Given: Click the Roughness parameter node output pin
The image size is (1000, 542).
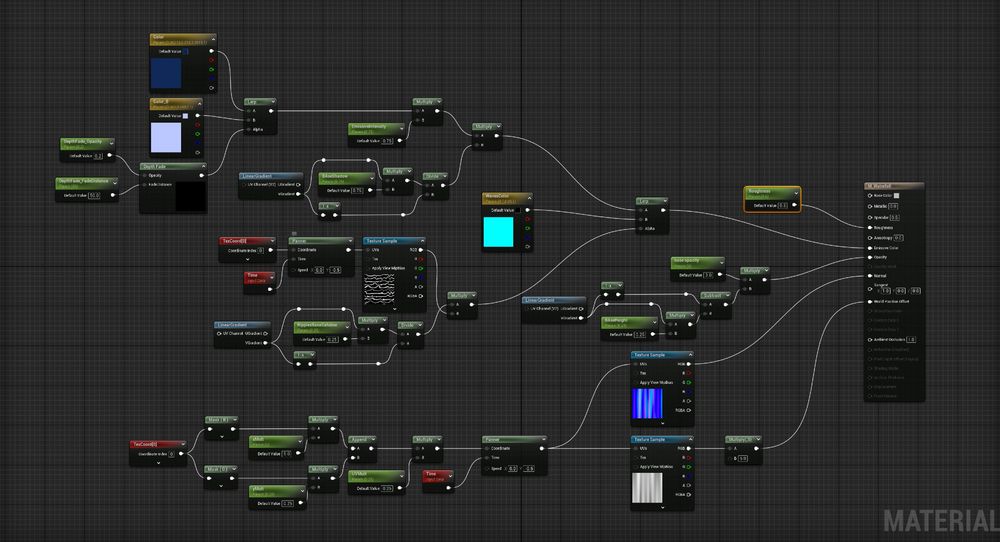Looking at the screenshot, I should coord(794,205).
